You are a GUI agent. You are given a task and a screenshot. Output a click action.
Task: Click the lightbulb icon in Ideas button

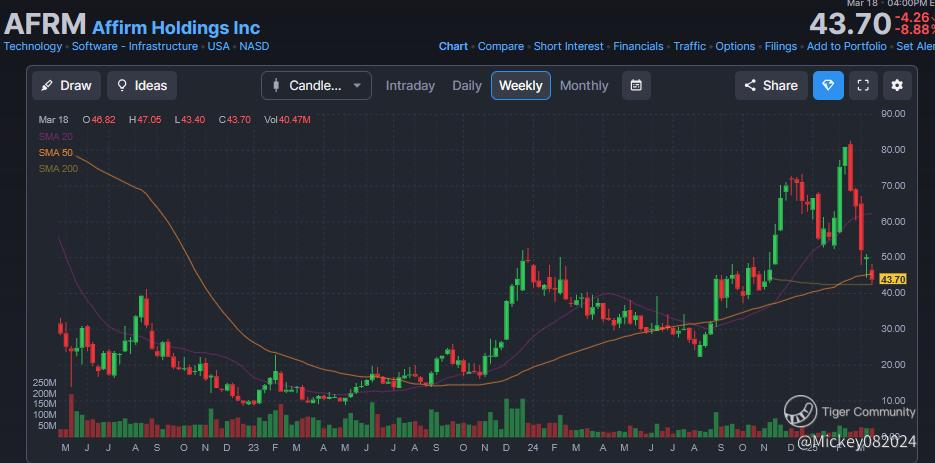click(122, 85)
